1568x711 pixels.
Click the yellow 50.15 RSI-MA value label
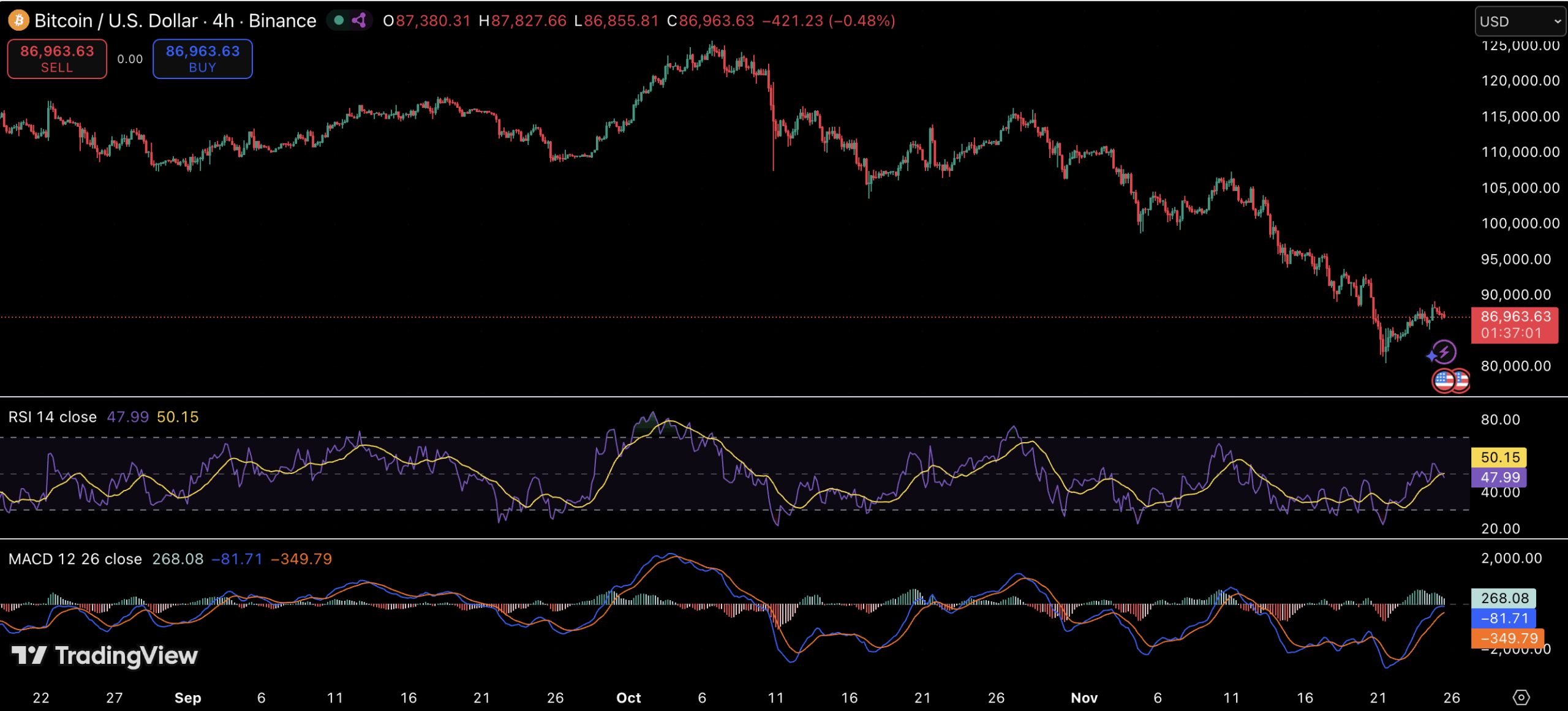(x=1499, y=457)
